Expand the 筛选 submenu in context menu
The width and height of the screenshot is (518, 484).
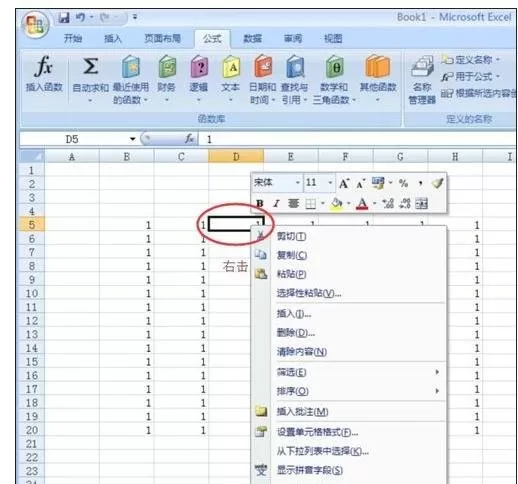coord(437,372)
